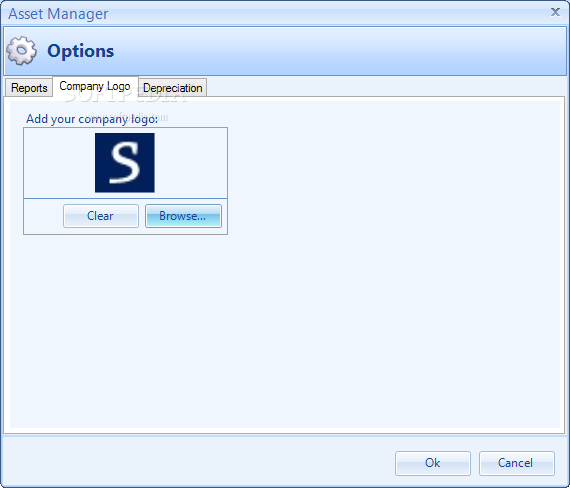Screen dimensions: 570x488
Task: Open the Depreciation tab
Action: coord(173,88)
